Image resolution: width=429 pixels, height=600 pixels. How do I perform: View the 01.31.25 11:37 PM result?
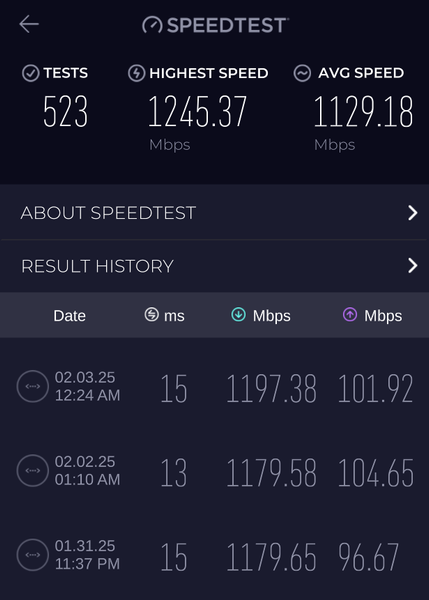(214, 555)
